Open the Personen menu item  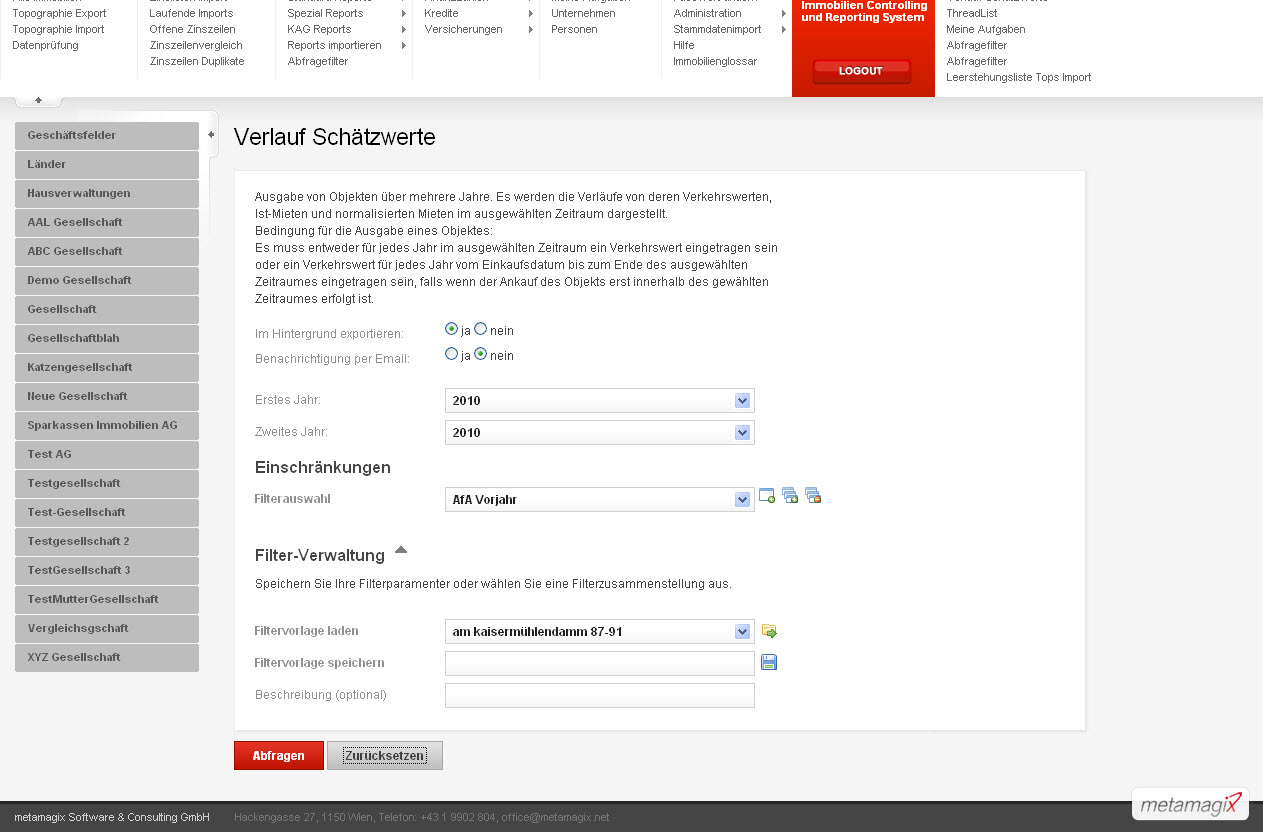coord(574,29)
